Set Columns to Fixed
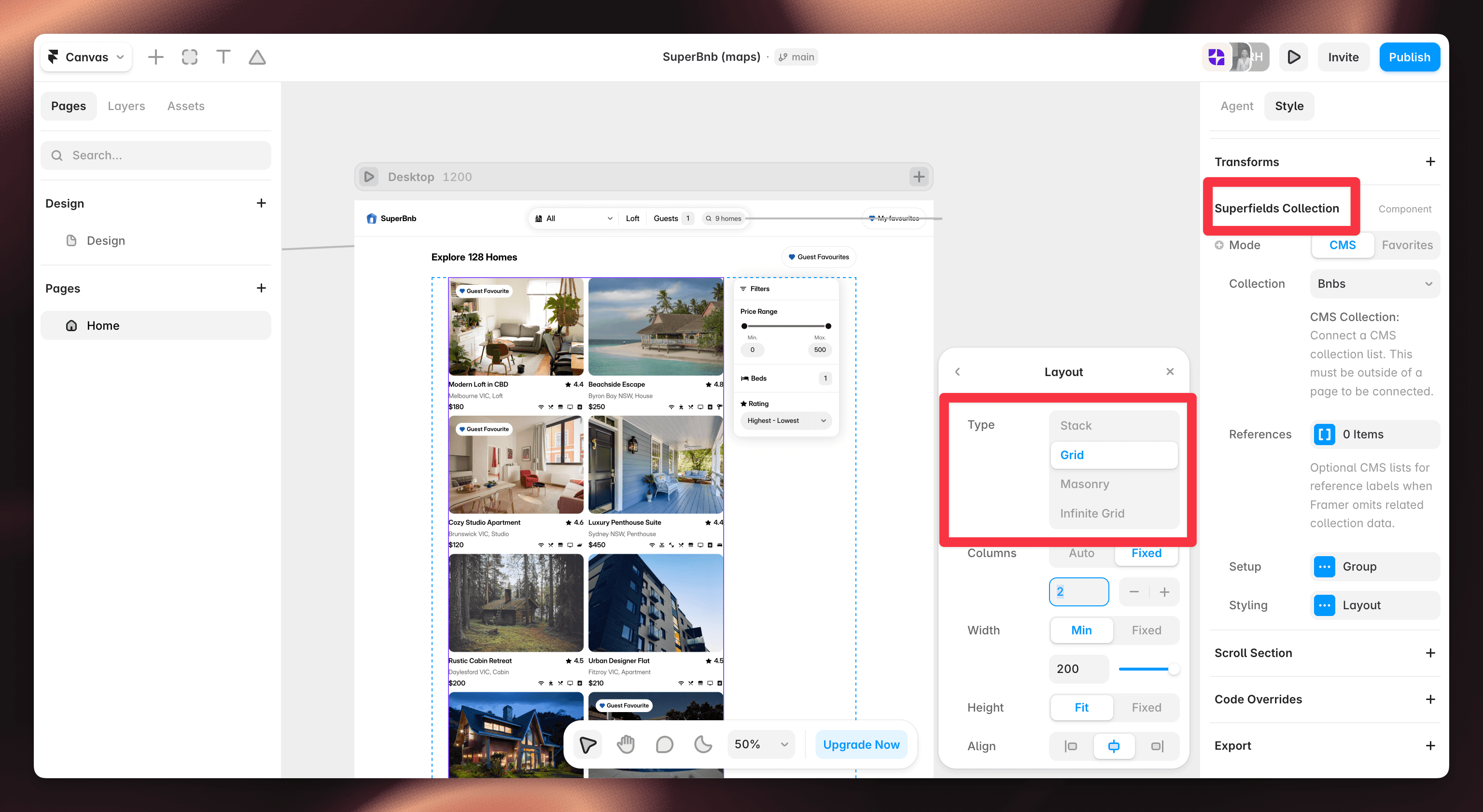The width and height of the screenshot is (1483, 812). coord(1146,553)
